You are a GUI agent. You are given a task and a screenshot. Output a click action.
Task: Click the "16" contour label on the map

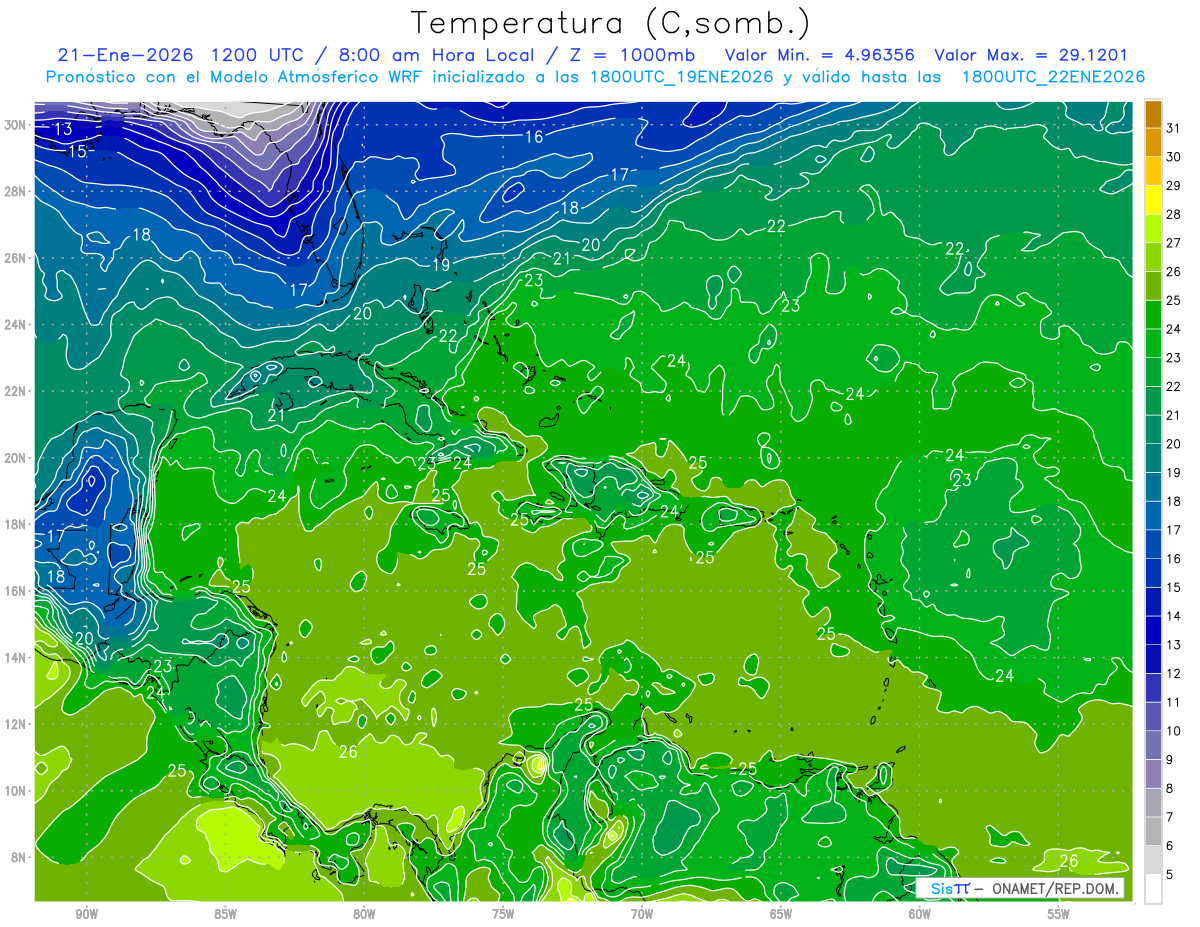tap(534, 136)
